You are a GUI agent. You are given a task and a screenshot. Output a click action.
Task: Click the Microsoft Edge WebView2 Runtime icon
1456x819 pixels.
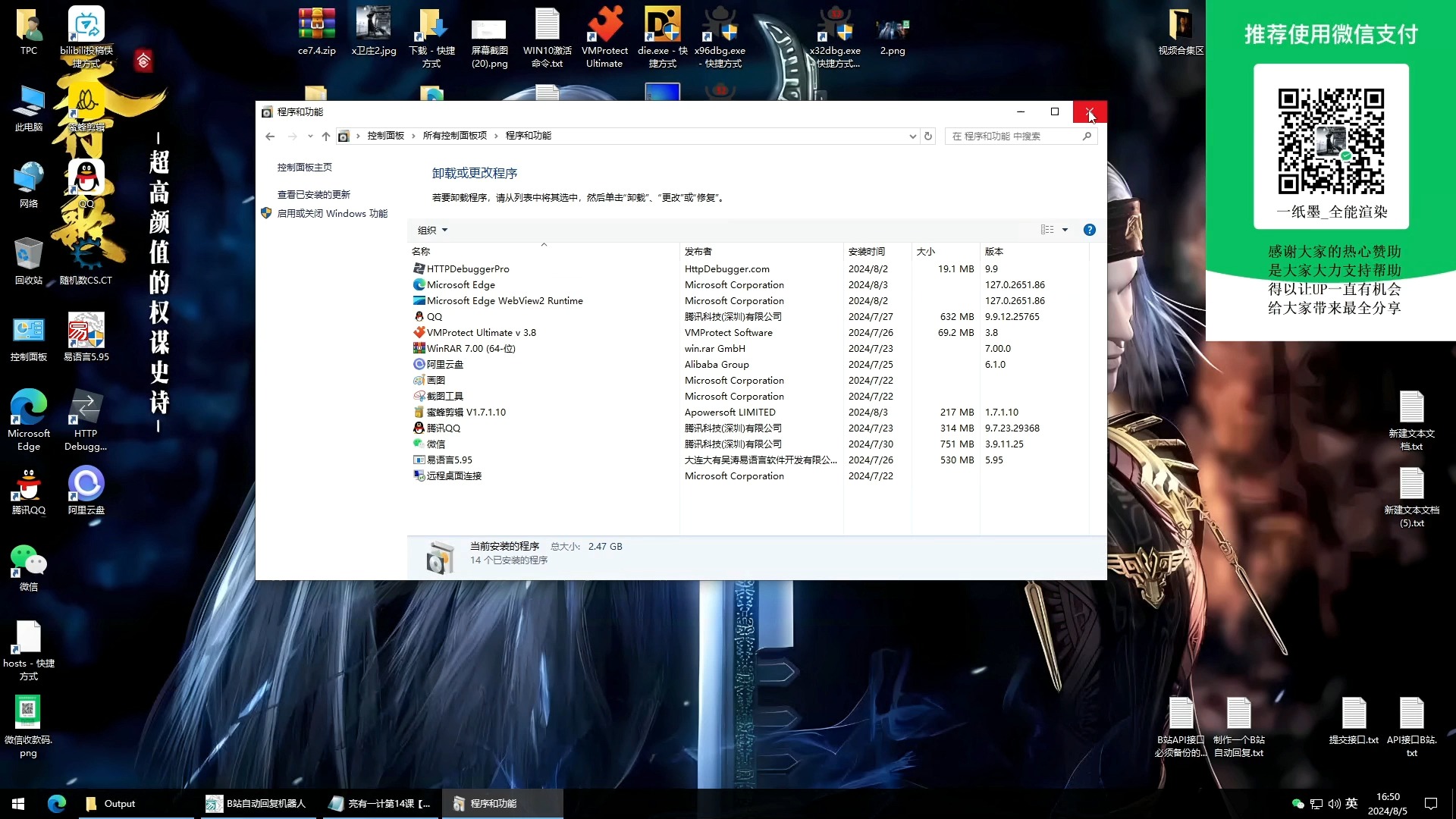[419, 300]
